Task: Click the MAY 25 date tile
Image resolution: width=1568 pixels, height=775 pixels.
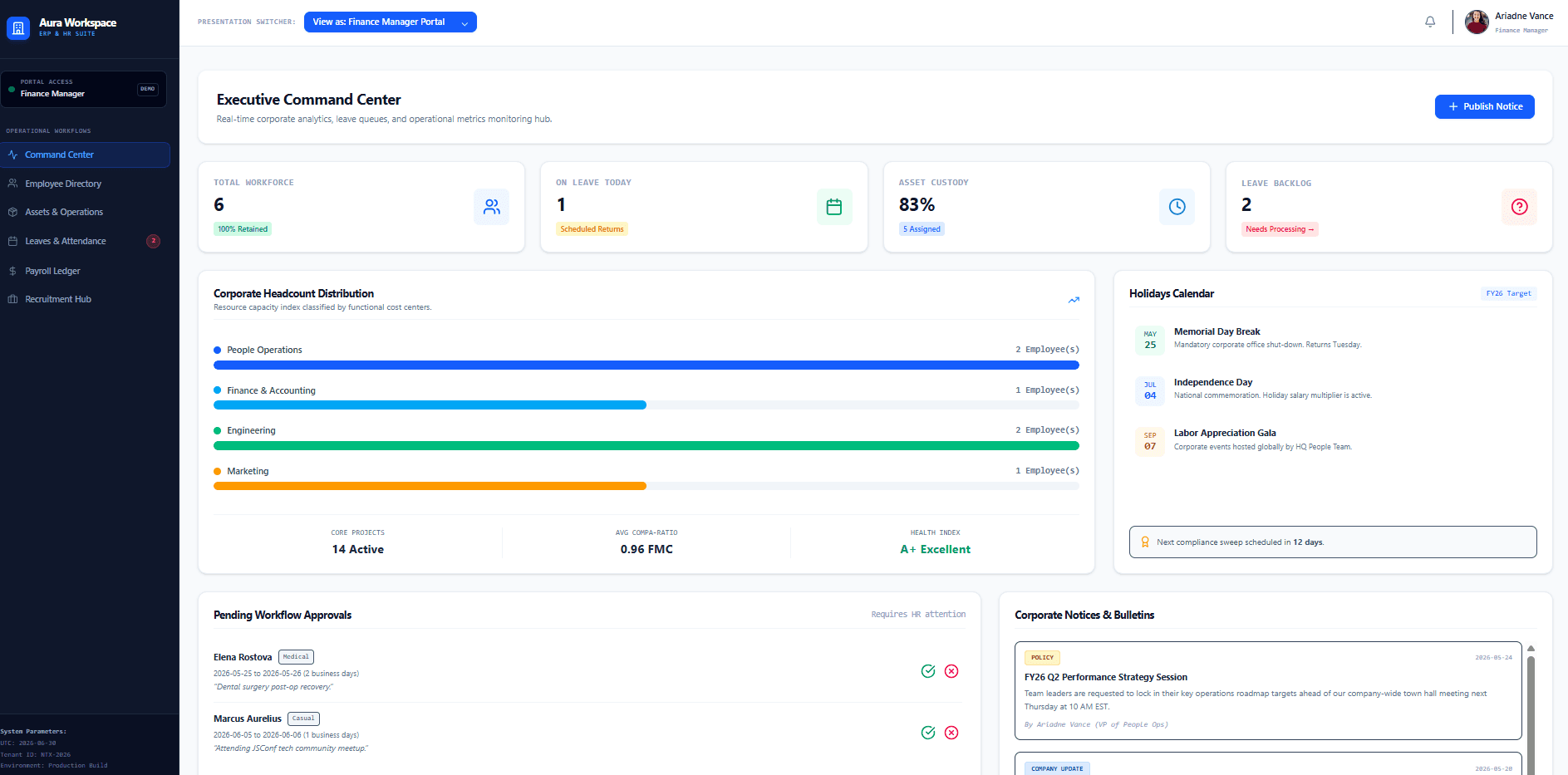Action: [1150, 340]
